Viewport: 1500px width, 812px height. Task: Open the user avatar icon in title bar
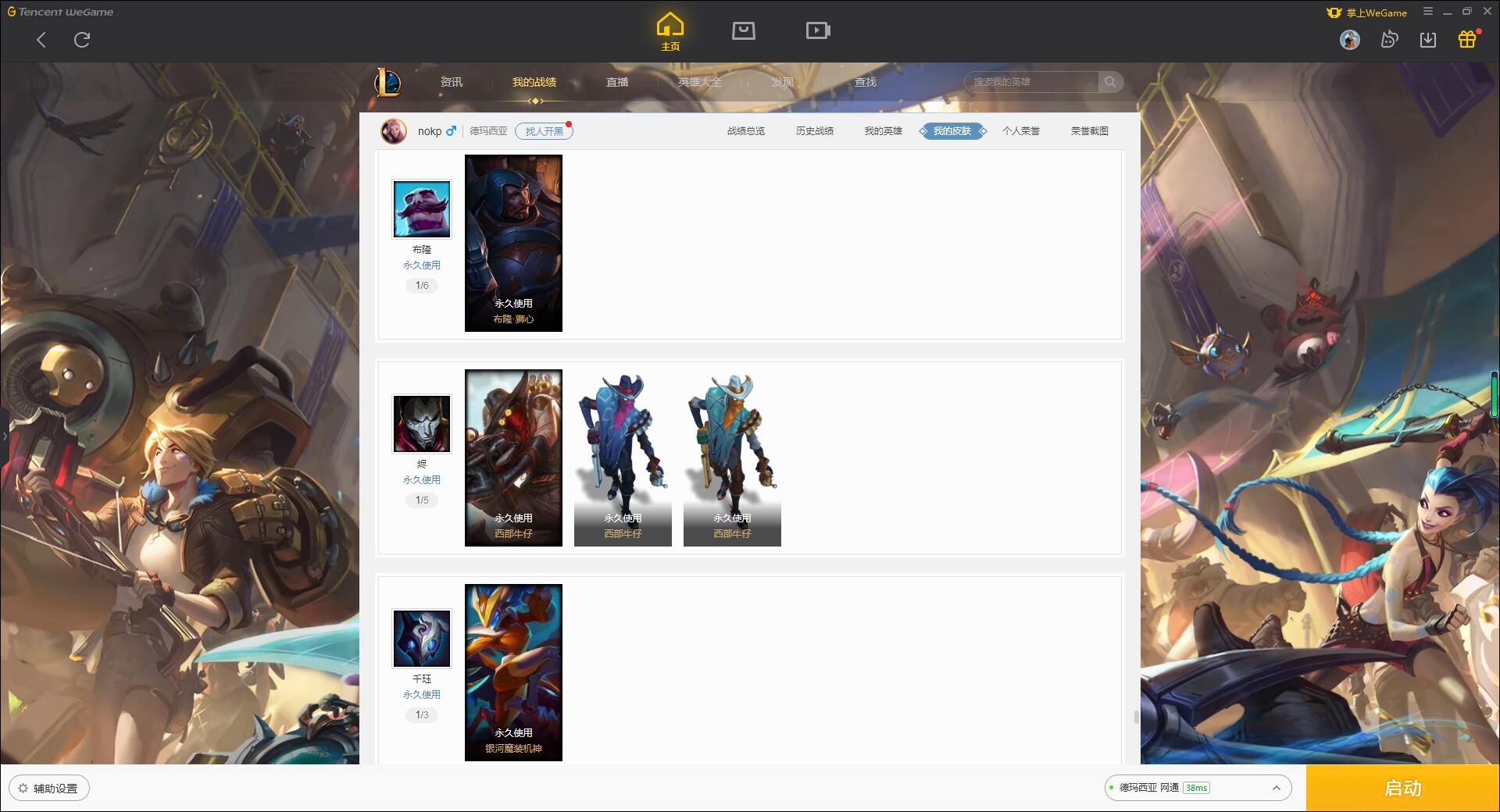(1349, 40)
